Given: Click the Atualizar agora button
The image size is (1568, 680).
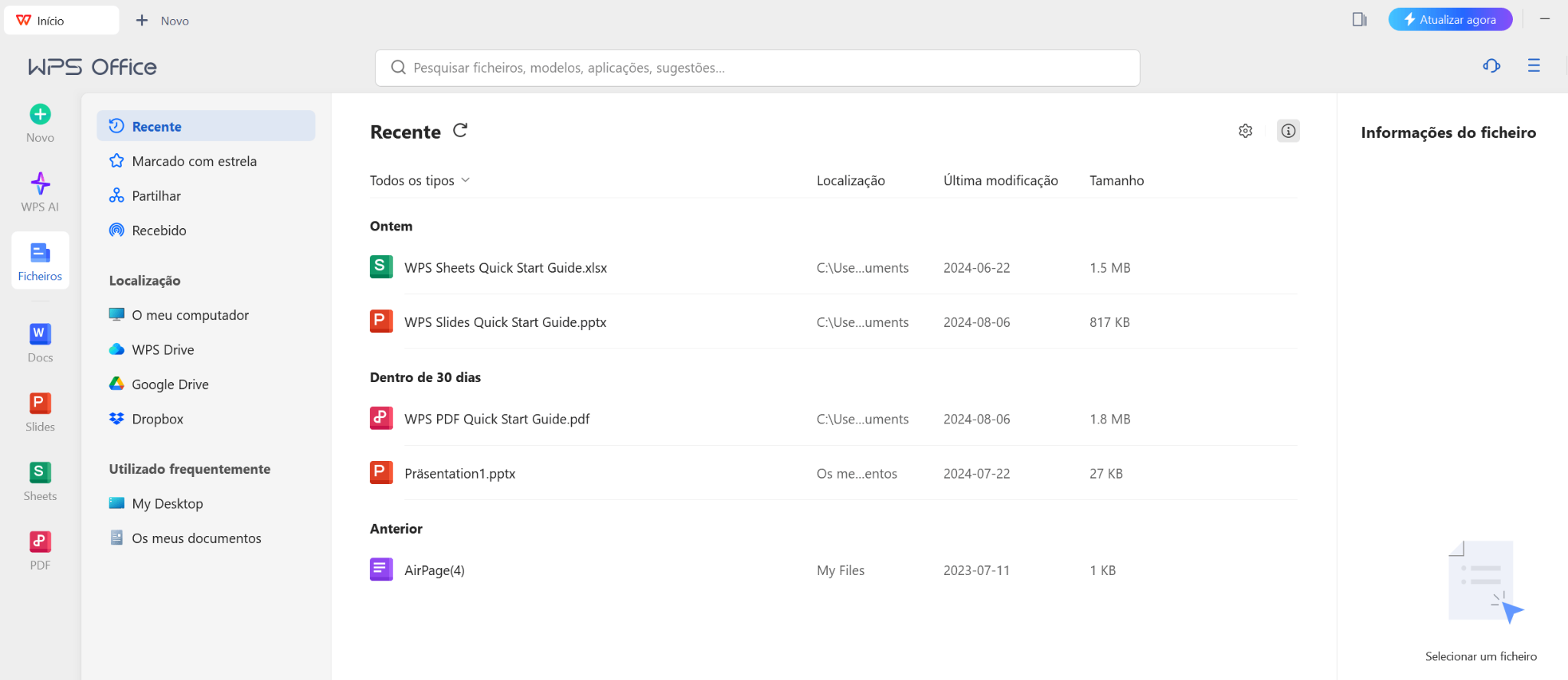Looking at the screenshot, I should coord(1449,20).
